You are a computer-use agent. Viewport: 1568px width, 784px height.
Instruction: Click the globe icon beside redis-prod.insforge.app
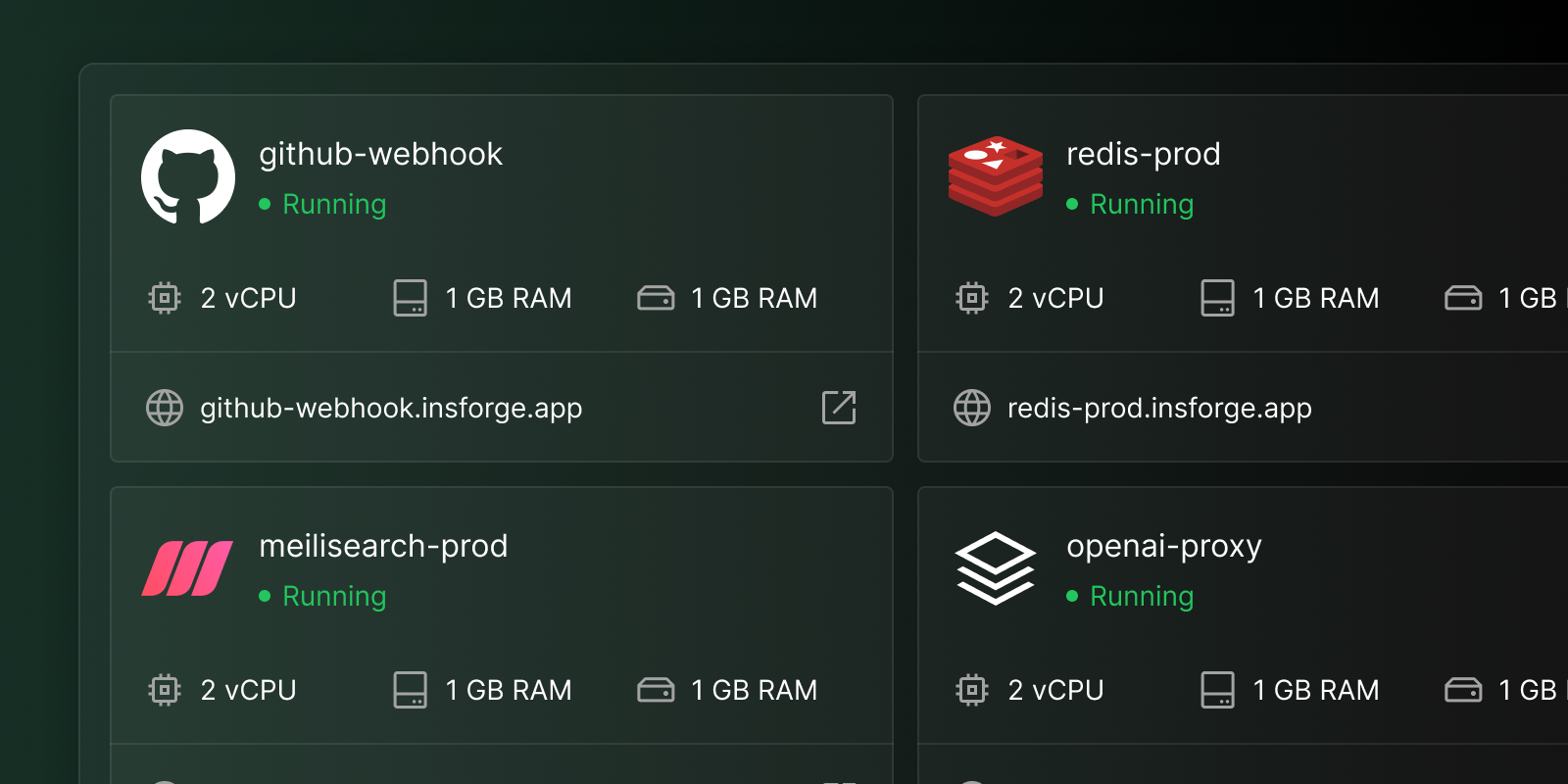click(972, 408)
